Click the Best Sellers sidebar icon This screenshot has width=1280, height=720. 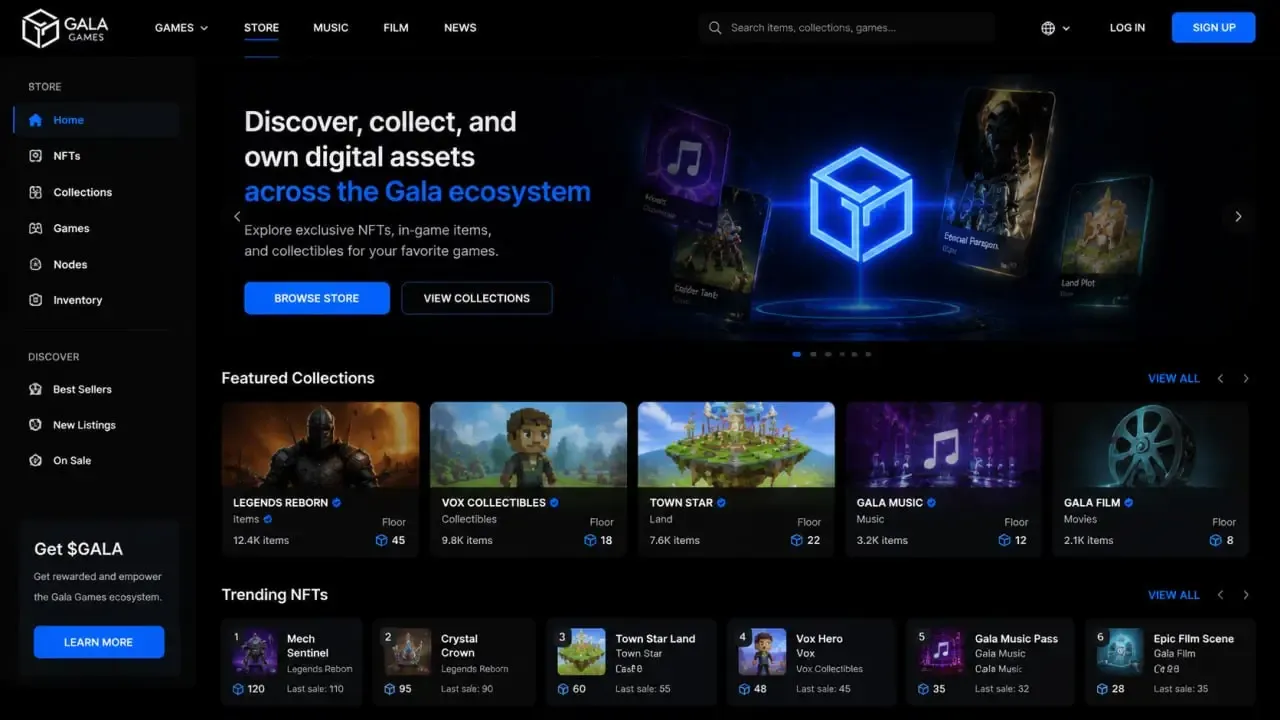pos(36,389)
